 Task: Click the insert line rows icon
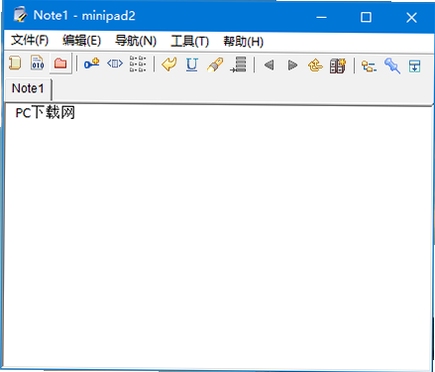tap(238, 65)
